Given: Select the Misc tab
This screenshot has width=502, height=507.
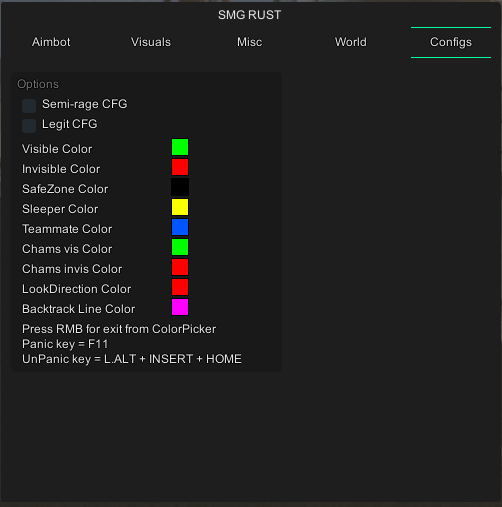Looking at the screenshot, I should tap(250, 42).
